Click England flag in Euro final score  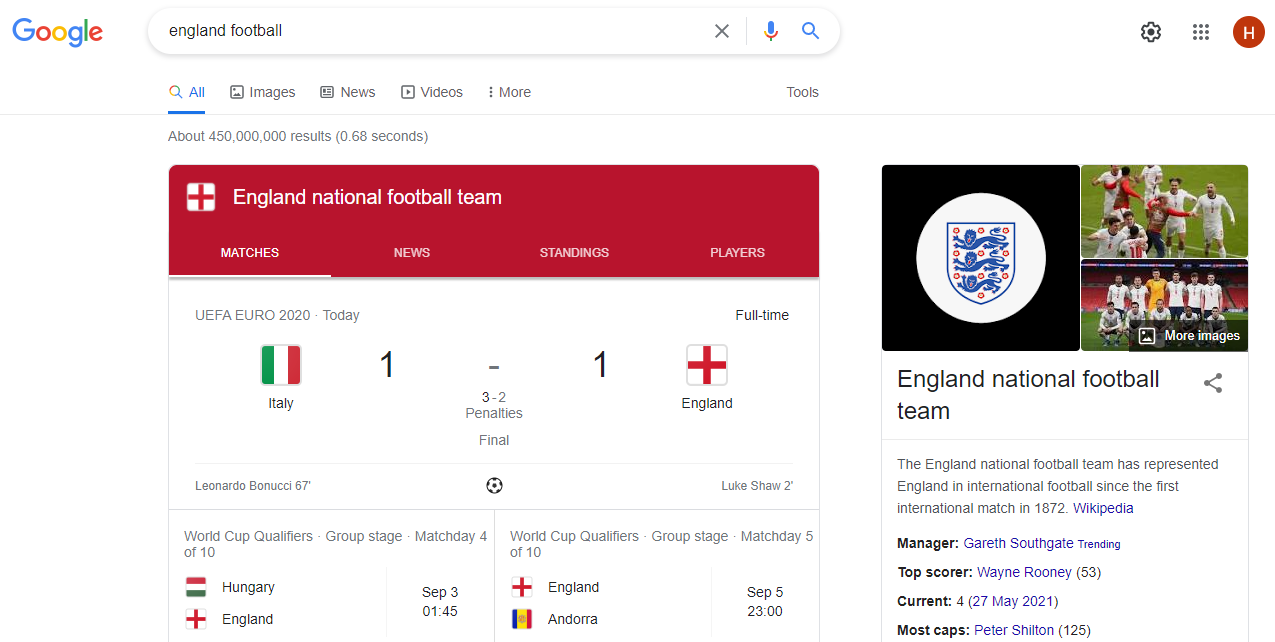pos(707,365)
